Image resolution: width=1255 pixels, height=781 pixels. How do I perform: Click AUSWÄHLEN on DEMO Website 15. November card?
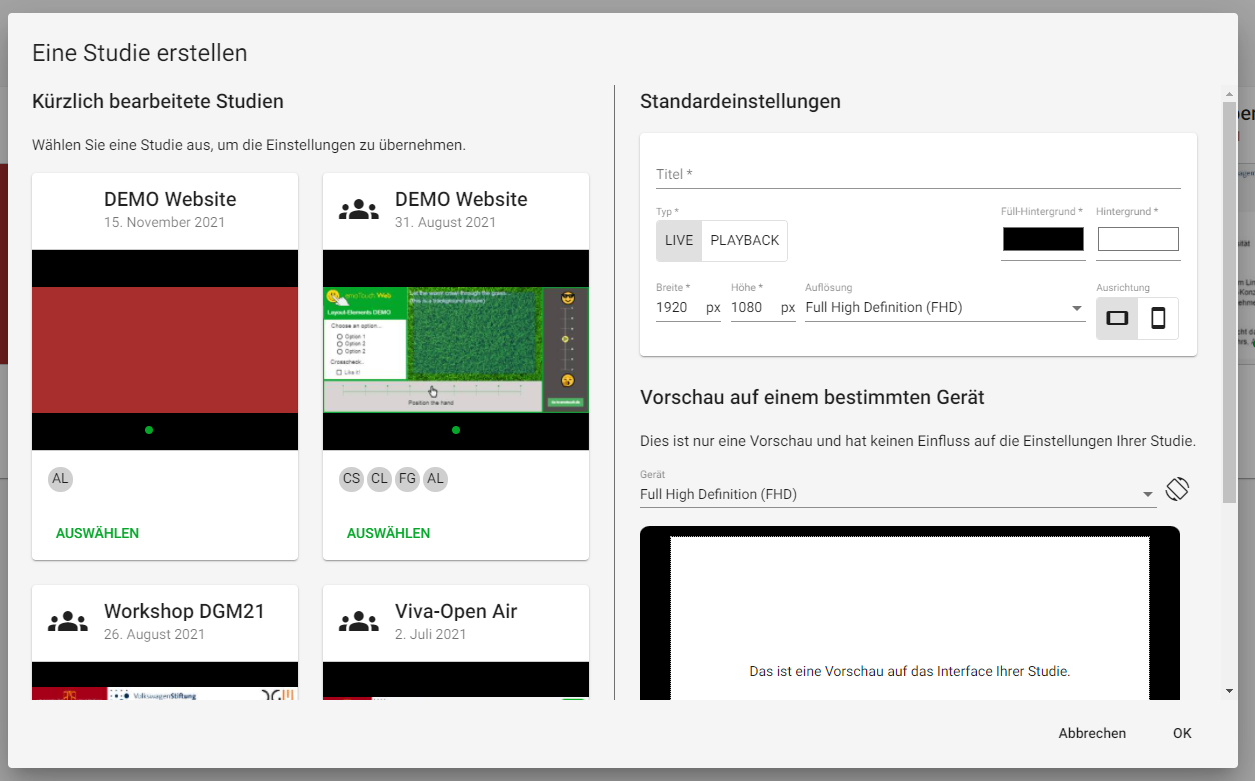tap(98, 533)
